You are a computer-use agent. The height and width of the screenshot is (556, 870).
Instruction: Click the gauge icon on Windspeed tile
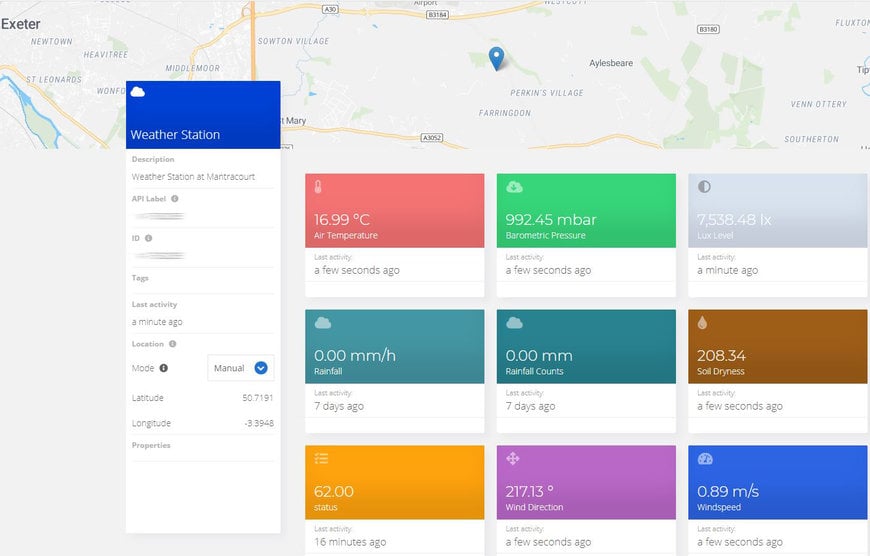[x=705, y=459]
